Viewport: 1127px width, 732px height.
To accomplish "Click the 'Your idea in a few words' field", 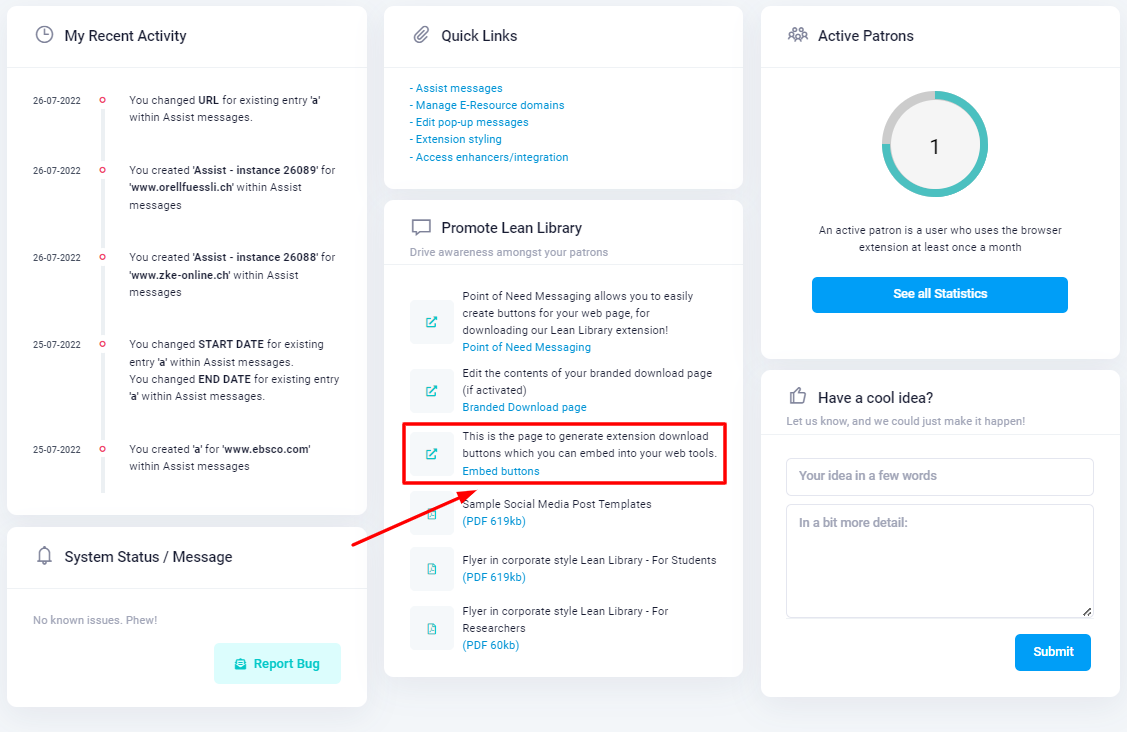I will pos(939,477).
